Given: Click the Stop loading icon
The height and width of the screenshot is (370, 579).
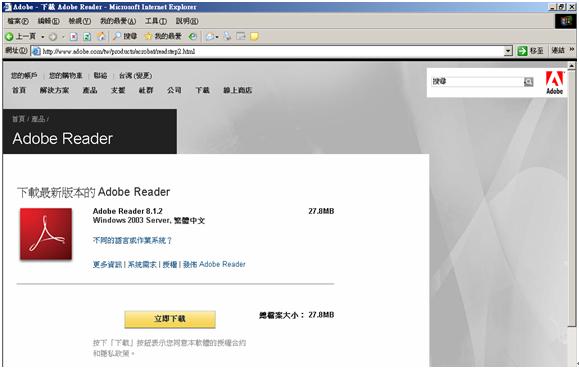Looking at the screenshot, I should 74,36.
